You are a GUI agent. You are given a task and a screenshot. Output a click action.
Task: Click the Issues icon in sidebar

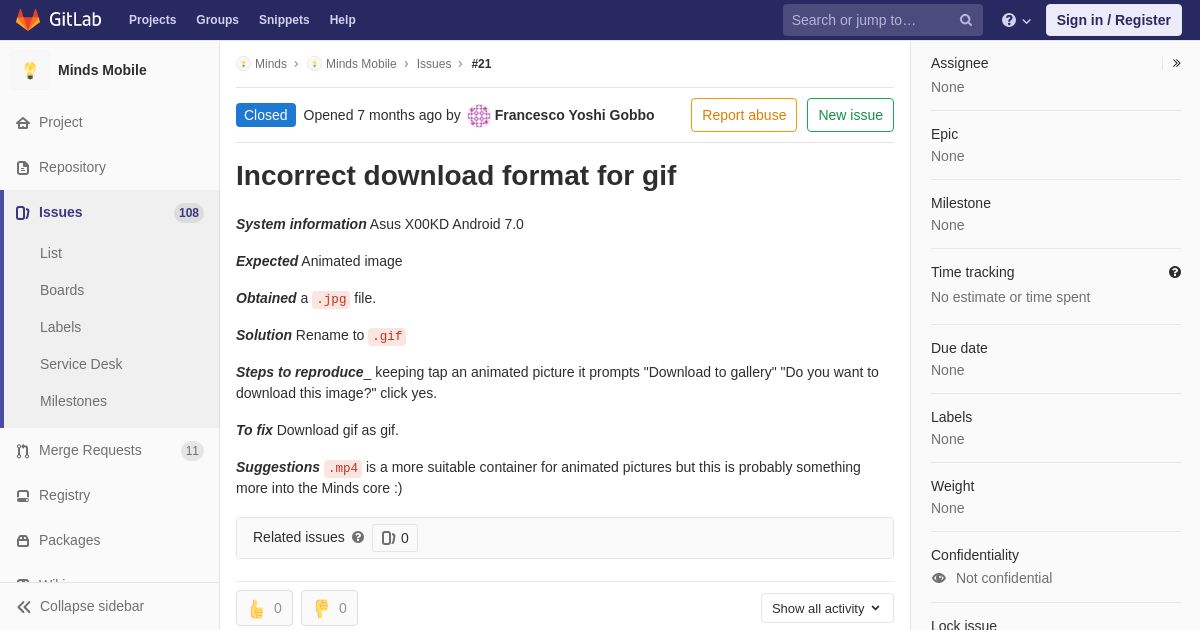(23, 213)
